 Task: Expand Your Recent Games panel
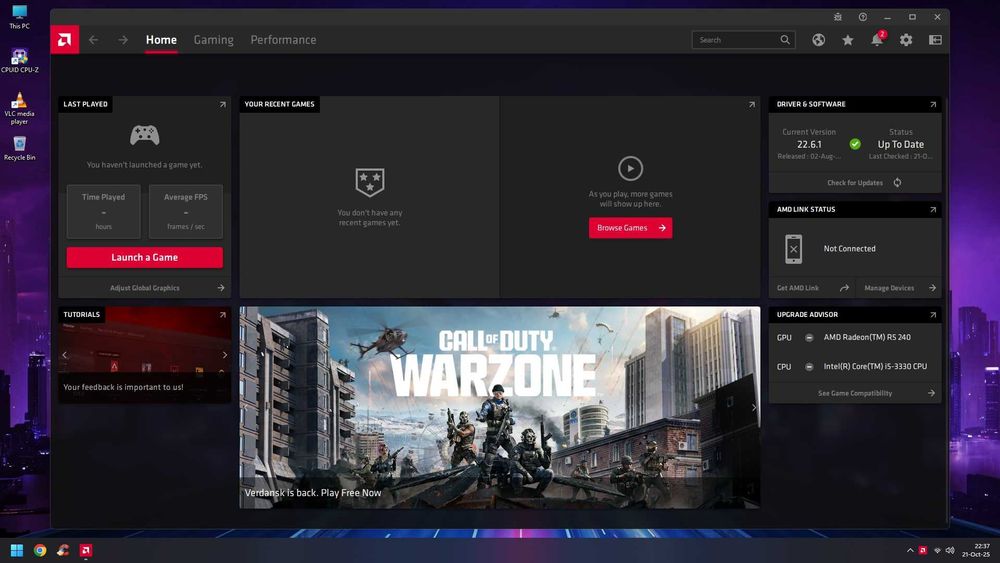click(x=752, y=105)
